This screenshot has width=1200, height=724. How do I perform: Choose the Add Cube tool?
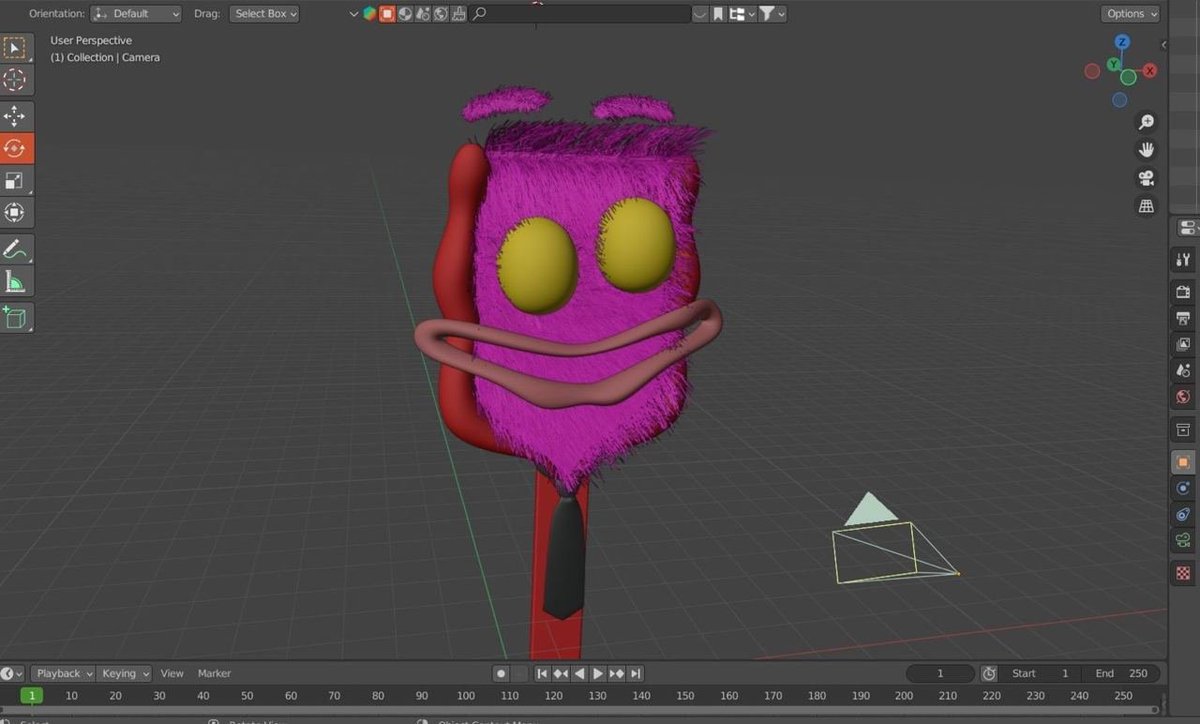tap(15, 317)
